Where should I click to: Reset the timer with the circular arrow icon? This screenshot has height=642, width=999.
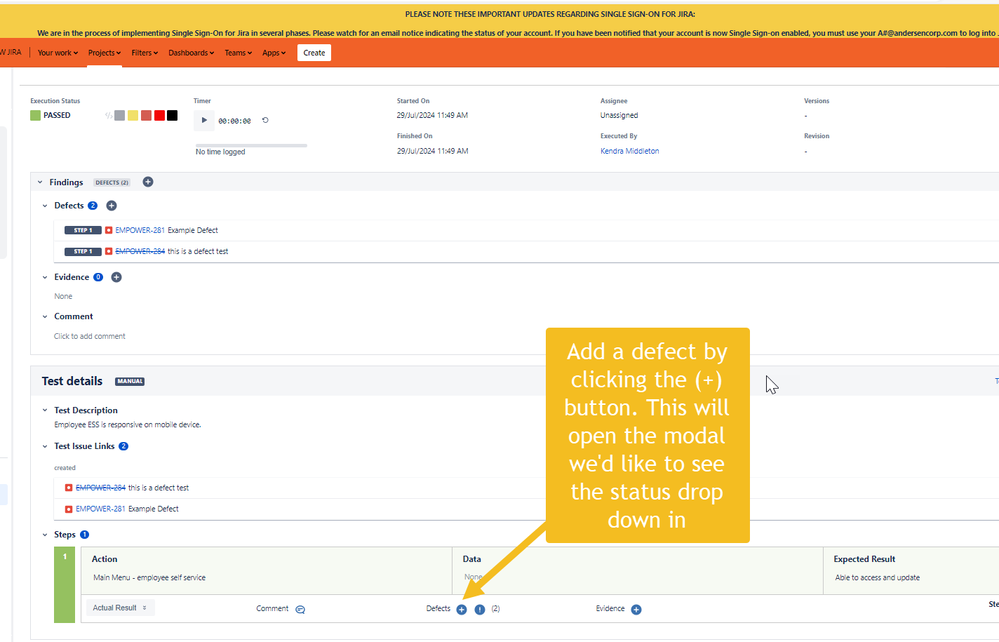(x=266, y=120)
